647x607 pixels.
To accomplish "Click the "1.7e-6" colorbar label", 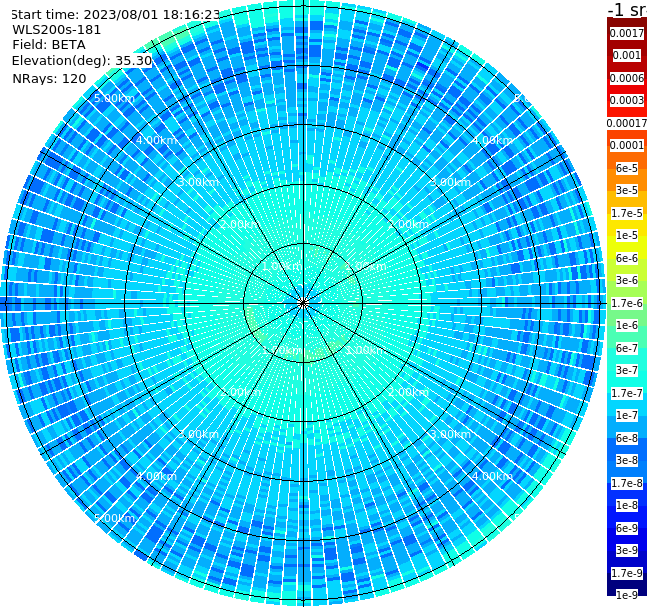I will click(x=627, y=303).
